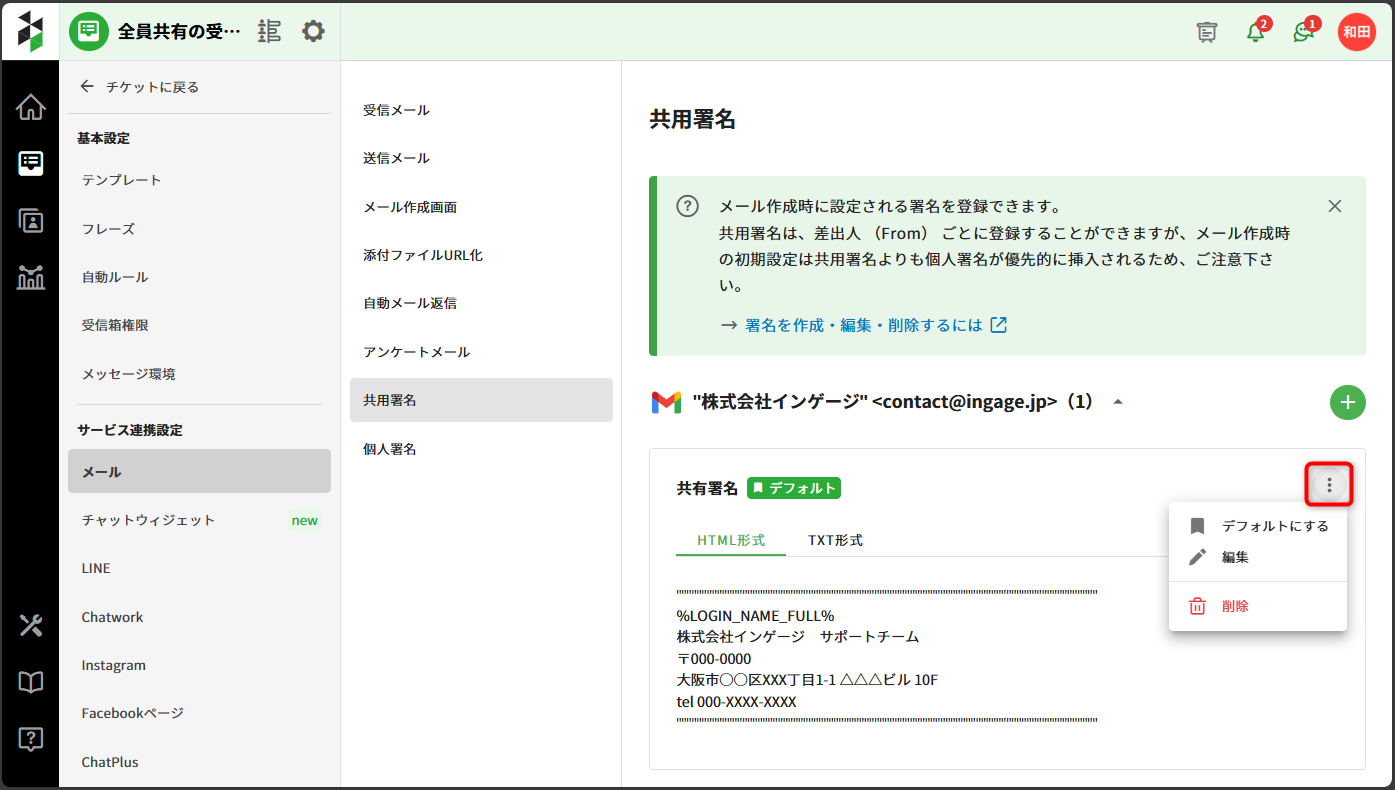Screen dimensions: 1395x790
Task: Dismiss the green info banner
Action: tap(1334, 206)
